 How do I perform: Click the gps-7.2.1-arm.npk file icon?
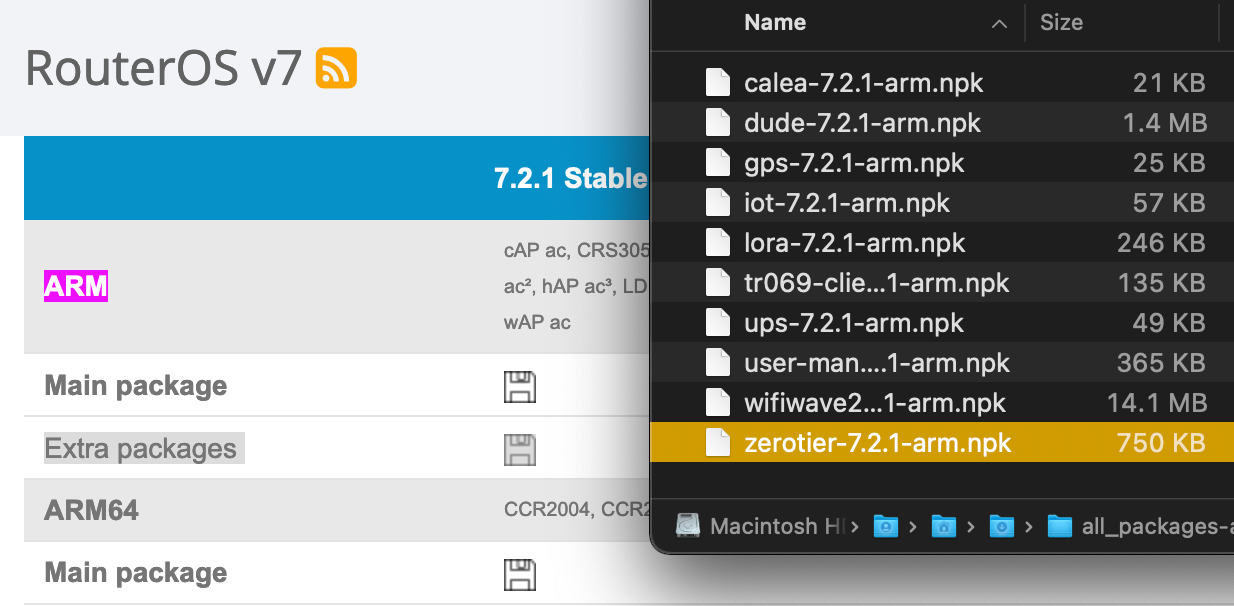pyautogui.click(x=717, y=163)
